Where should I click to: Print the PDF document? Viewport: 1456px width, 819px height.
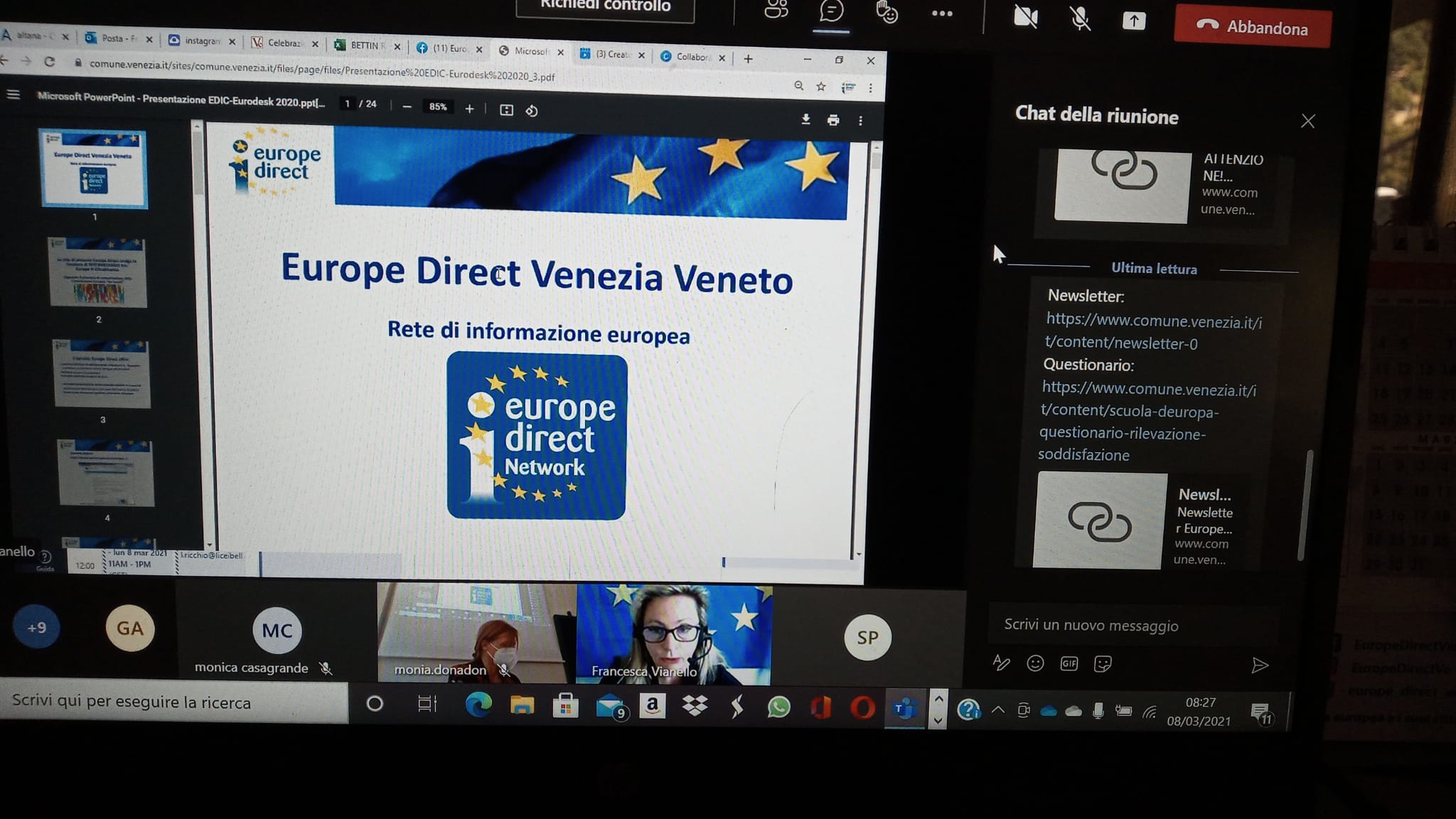click(833, 120)
